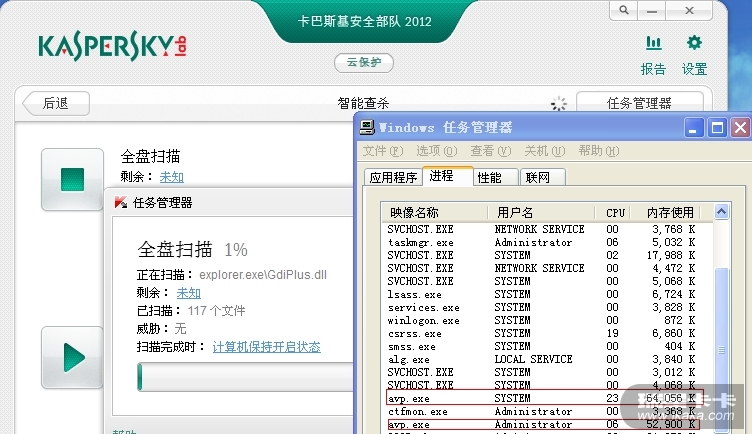Maximize Windows Task Manager window
Screen dimensions: 752x434
tap(717, 128)
